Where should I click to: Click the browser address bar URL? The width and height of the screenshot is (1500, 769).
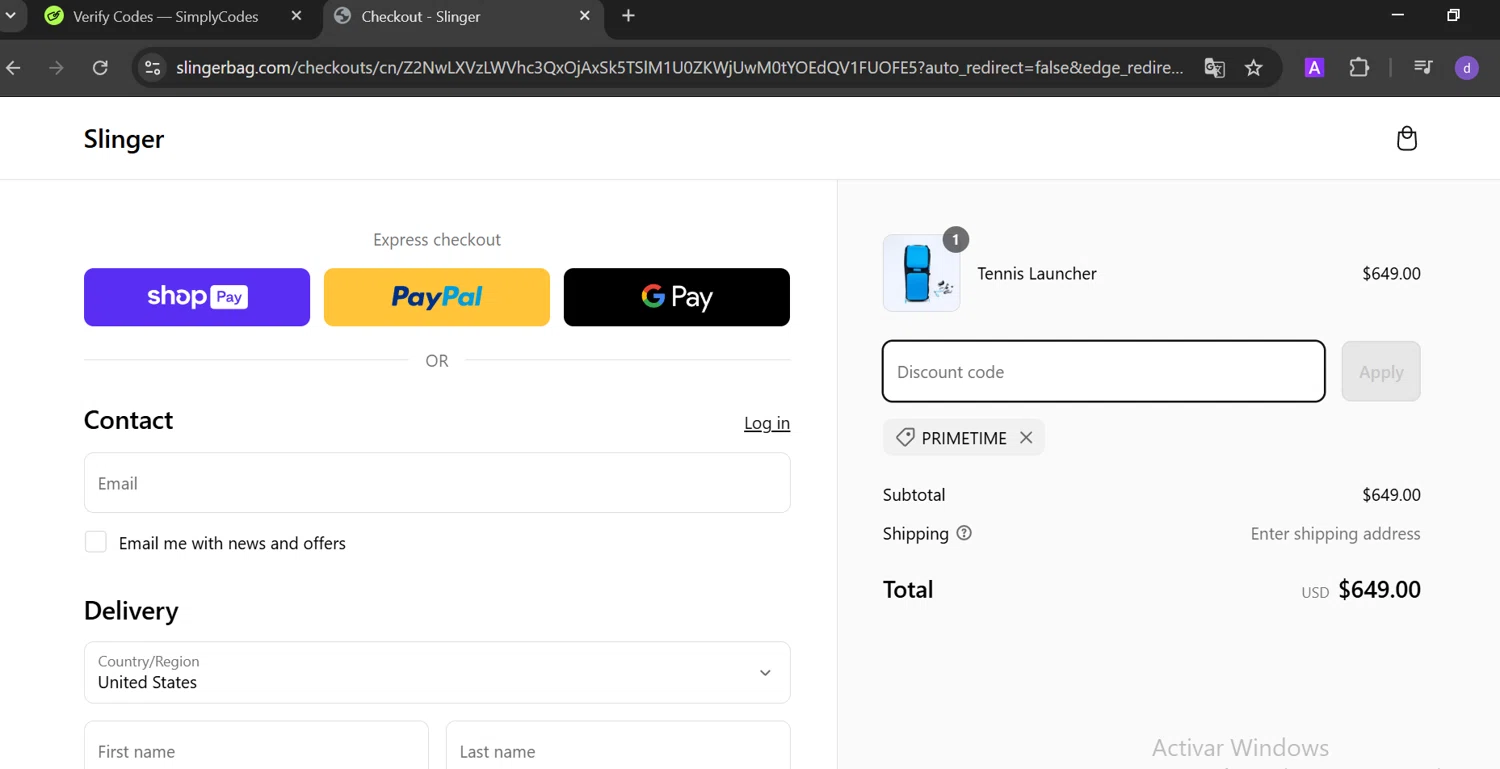680,68
